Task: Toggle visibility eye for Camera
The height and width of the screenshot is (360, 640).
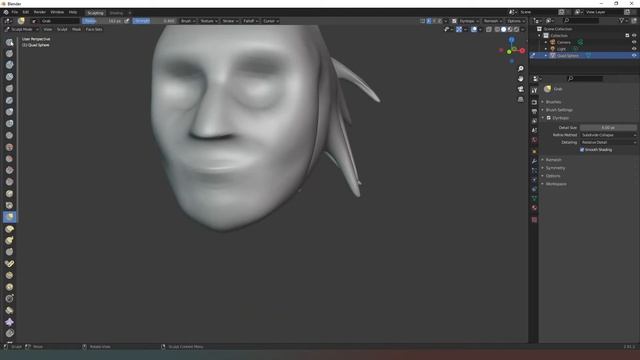Action: click(634, 42)
